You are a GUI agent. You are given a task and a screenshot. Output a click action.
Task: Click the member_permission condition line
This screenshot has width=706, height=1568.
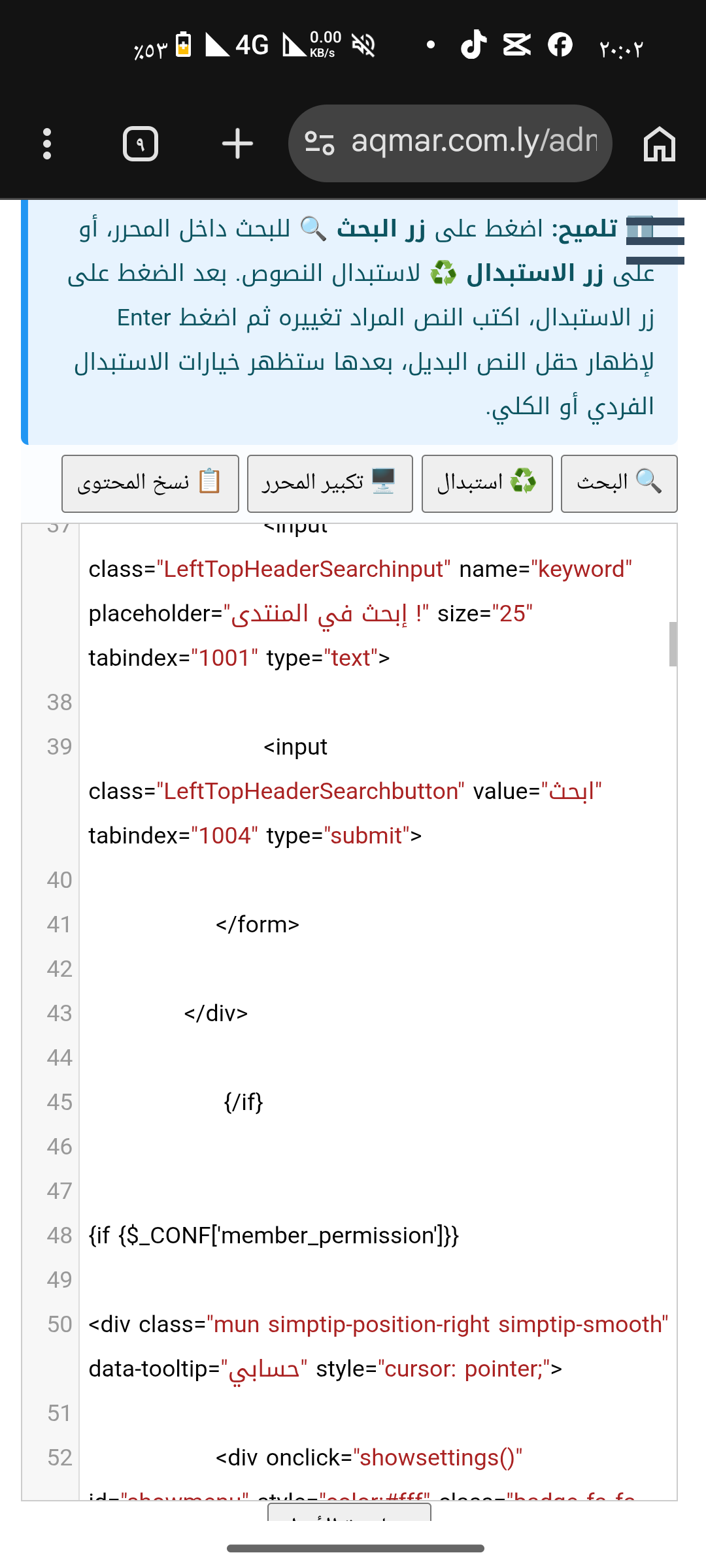[274, 1235]
